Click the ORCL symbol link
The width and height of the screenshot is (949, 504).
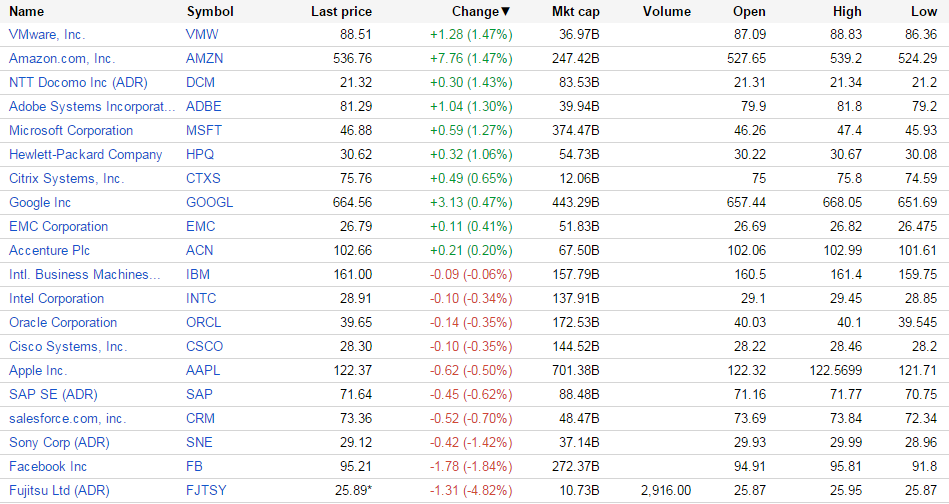tap(204, 322)
